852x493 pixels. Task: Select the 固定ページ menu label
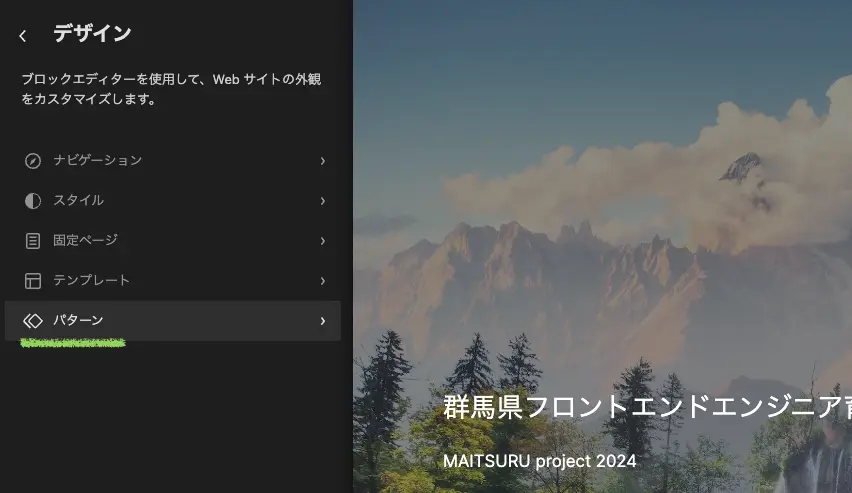tap(85, 240)
